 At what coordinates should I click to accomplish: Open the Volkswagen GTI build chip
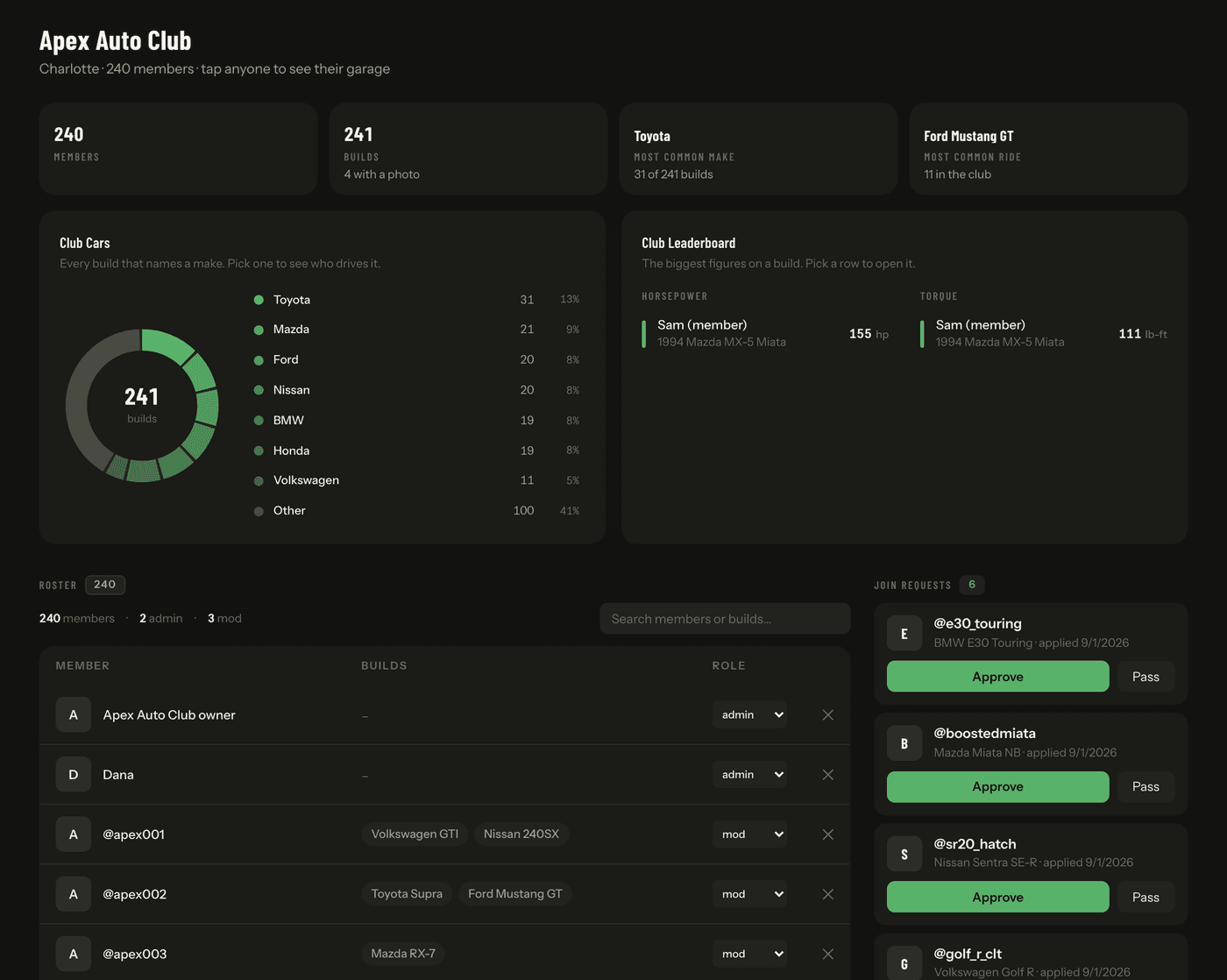tap(415, 834)
